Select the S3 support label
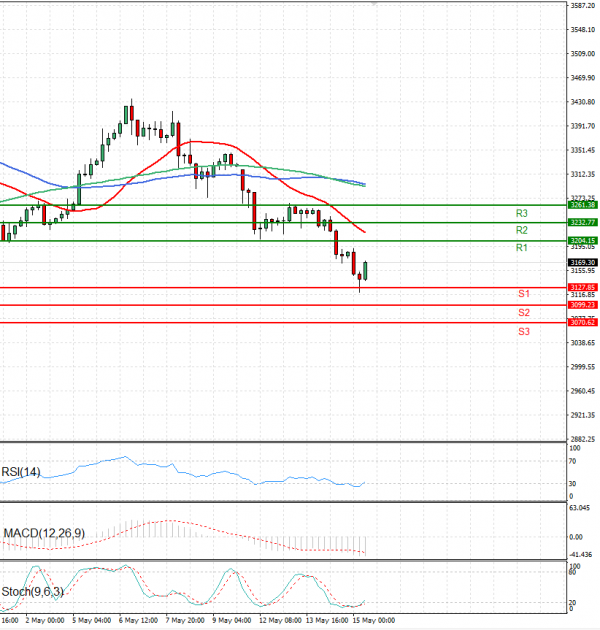 [524, 331]
